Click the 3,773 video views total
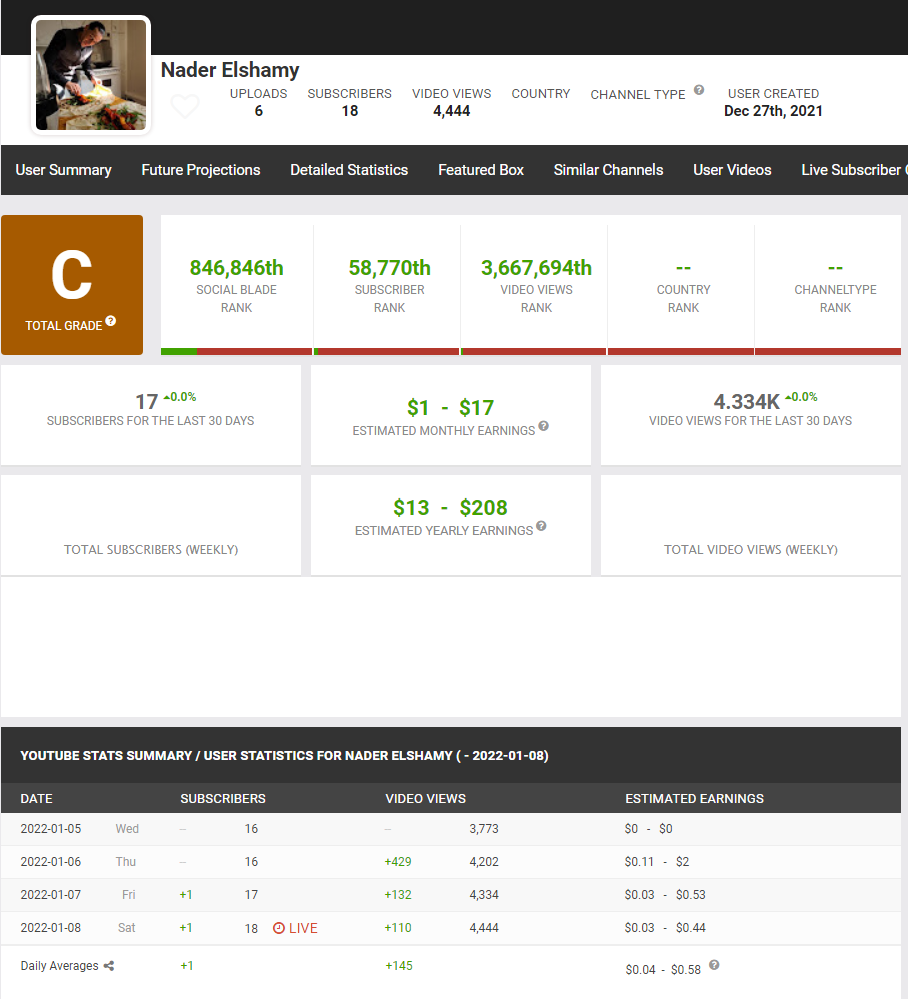 (484, 828)
